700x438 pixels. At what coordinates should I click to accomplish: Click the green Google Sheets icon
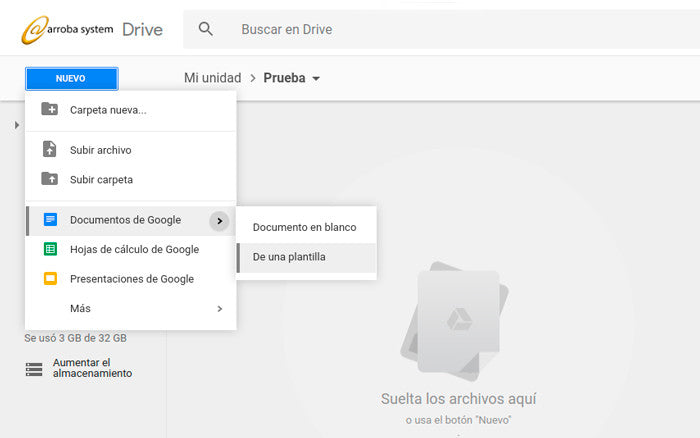pos(50,249)
